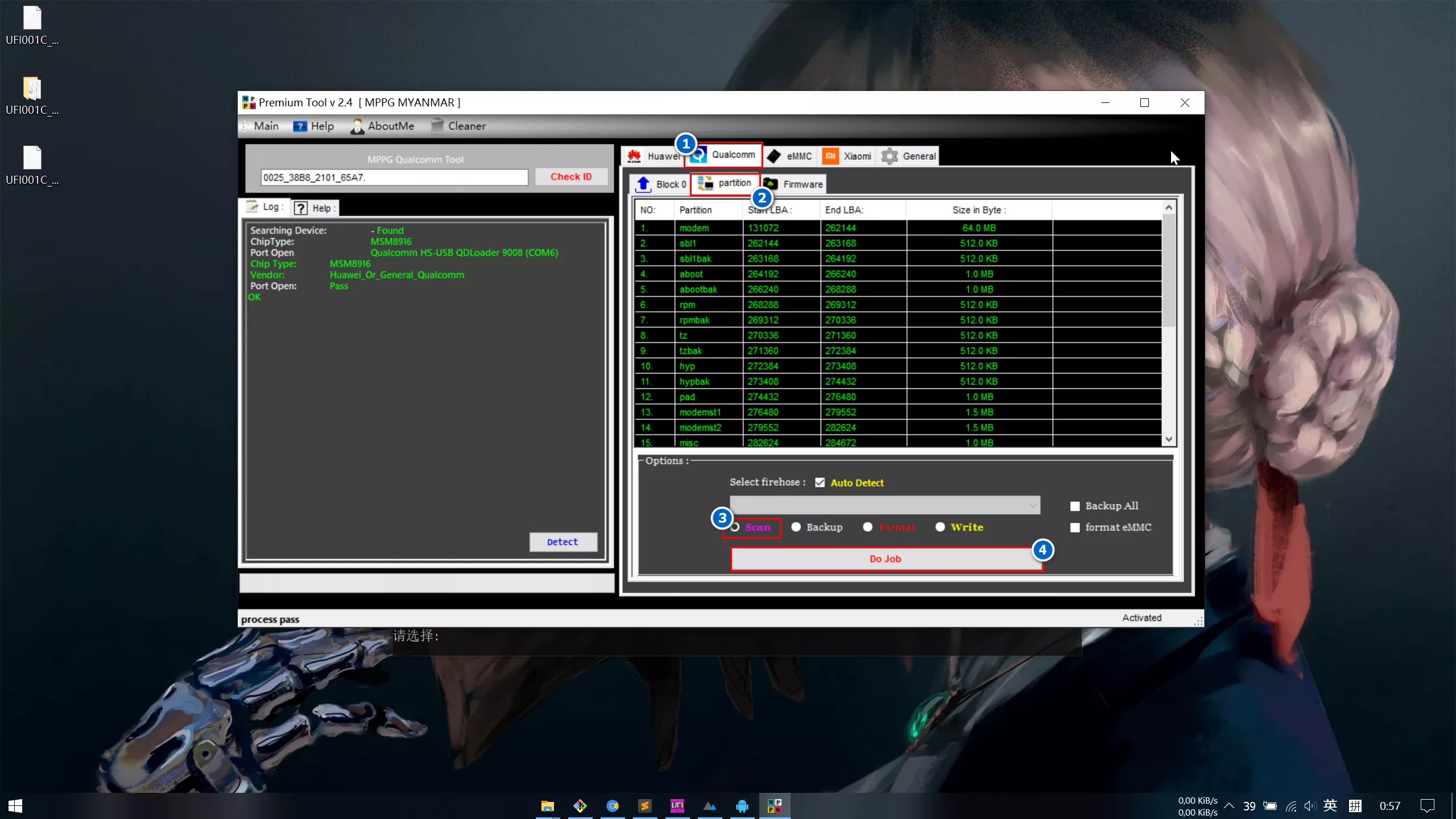The height and width of the screenshot is (819, 1456).
Task: Click the Do Job button
Action: [885, 559]
